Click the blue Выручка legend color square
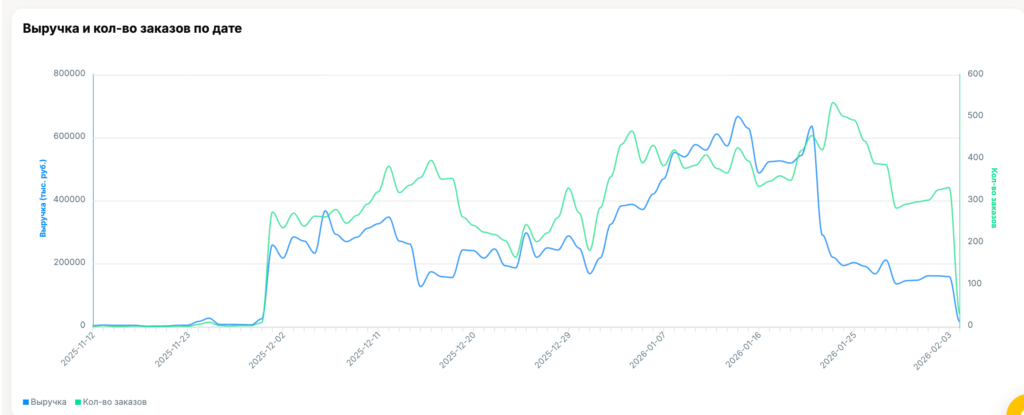1024x415 pixels. (x=26, y=402)
